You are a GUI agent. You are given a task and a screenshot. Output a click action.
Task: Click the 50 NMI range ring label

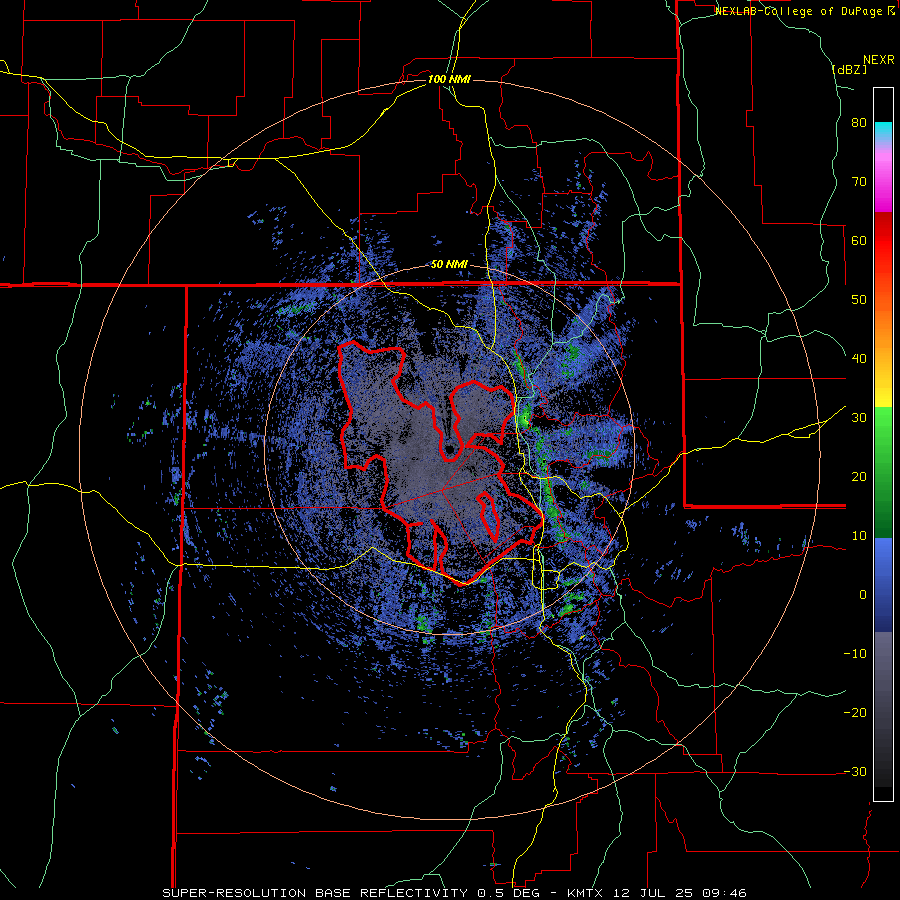[449, 265]
